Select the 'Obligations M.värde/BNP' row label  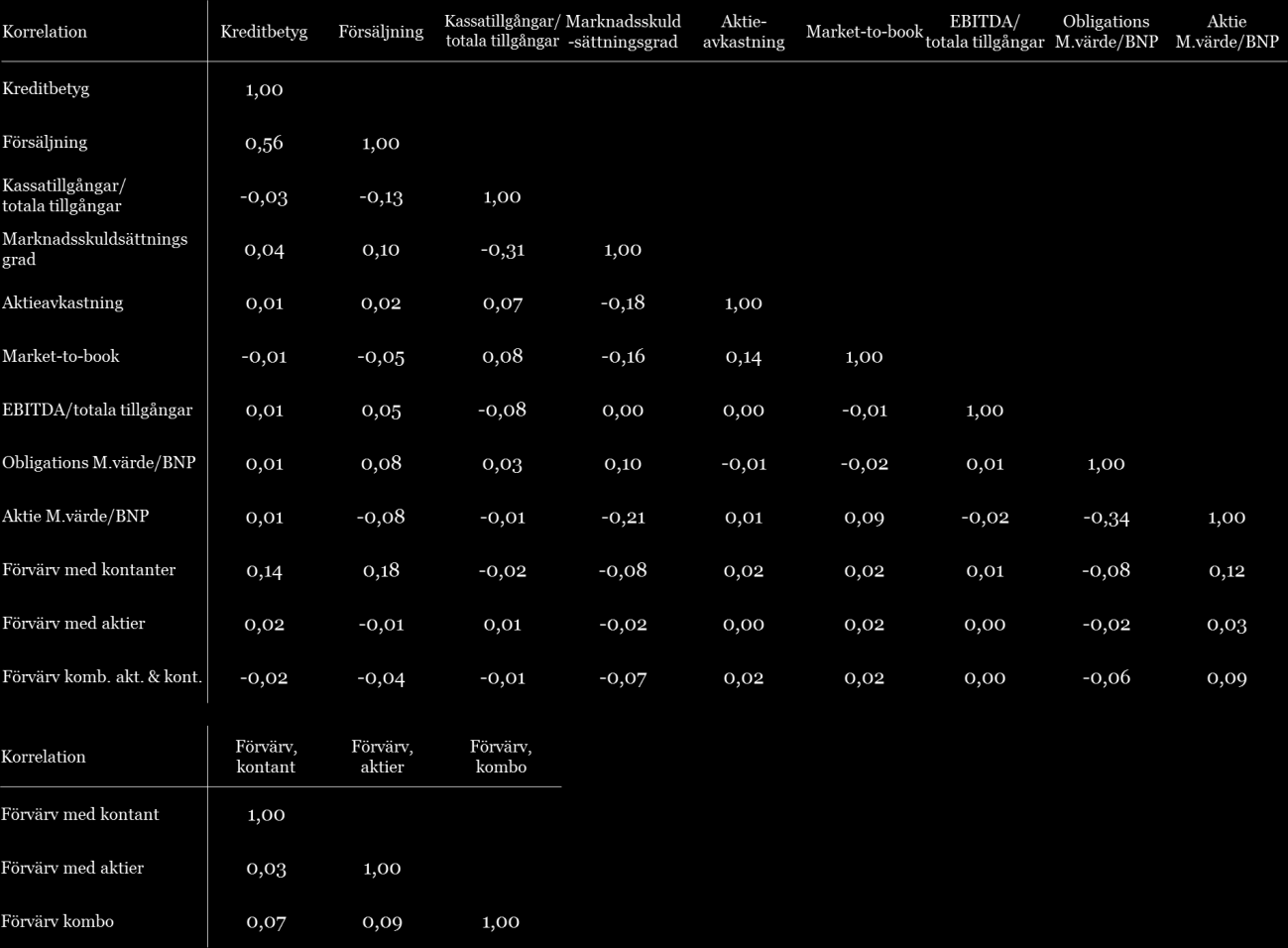tap(99, 463)
